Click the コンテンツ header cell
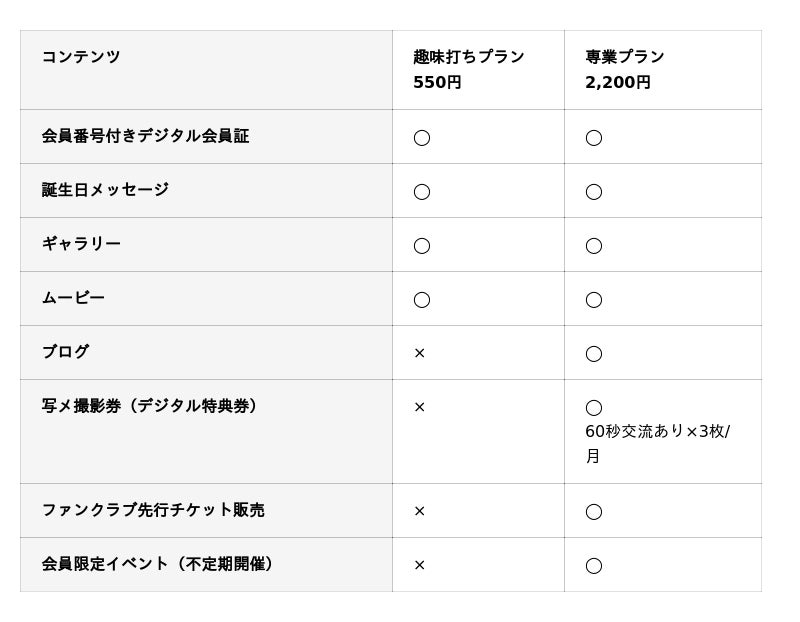This screenshot has width=800, height=622. [81, 57]
